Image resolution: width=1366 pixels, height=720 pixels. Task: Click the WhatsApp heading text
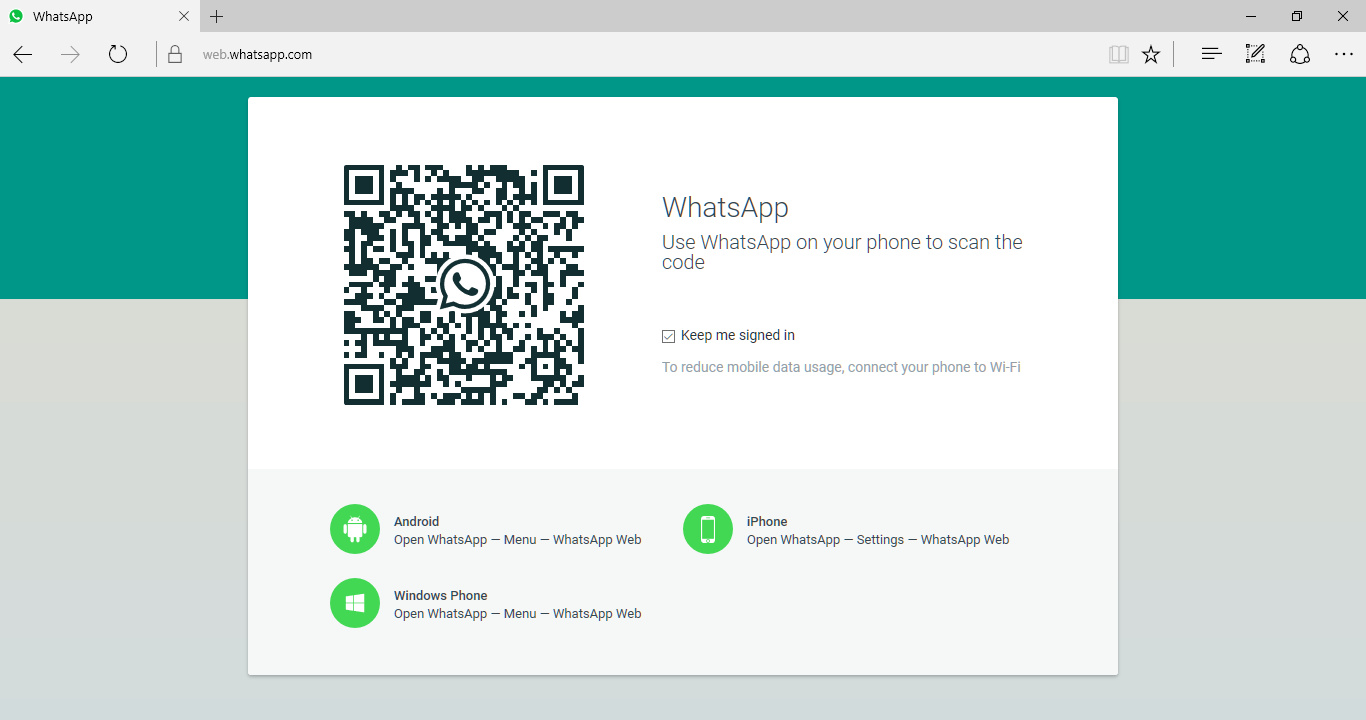[725, 207]
